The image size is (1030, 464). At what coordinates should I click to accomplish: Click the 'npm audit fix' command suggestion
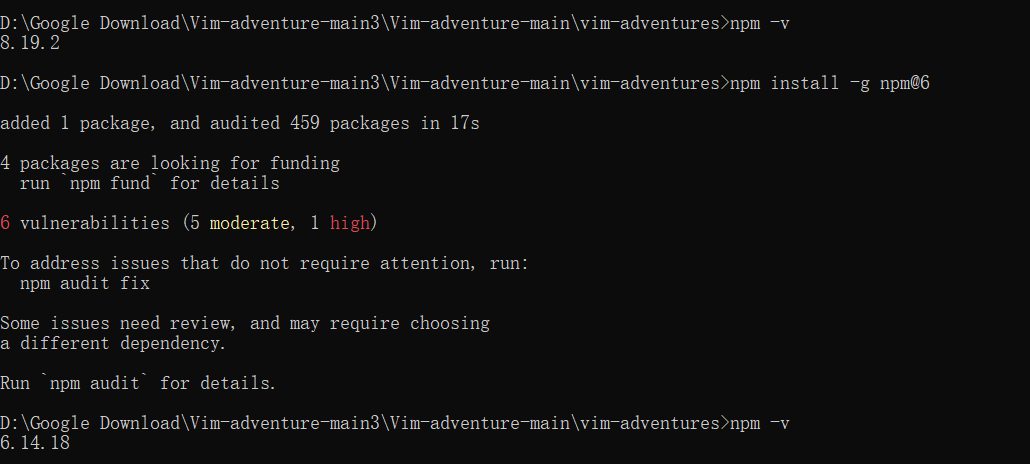point(85,283)
